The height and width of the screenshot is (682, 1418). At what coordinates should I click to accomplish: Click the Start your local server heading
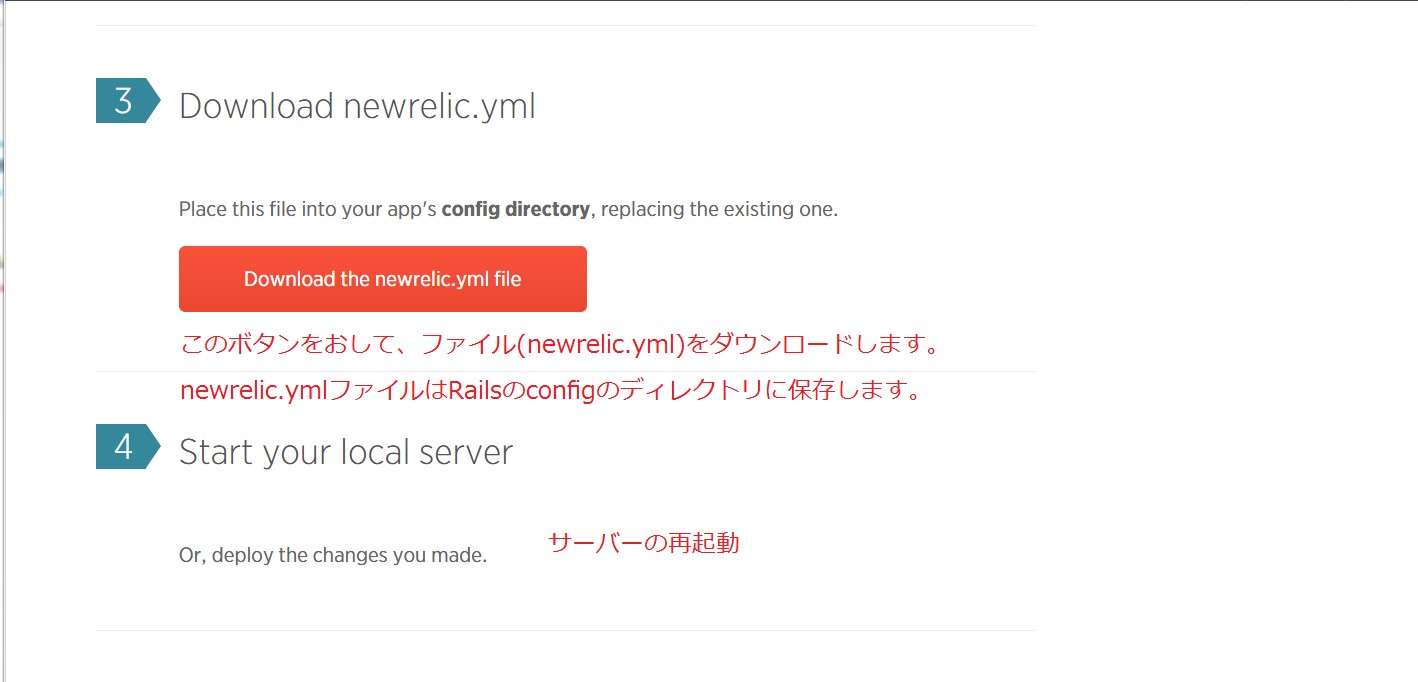point(345,452)
